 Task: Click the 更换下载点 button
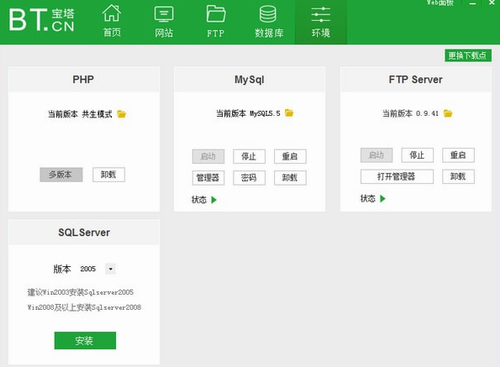pos(468,56)
